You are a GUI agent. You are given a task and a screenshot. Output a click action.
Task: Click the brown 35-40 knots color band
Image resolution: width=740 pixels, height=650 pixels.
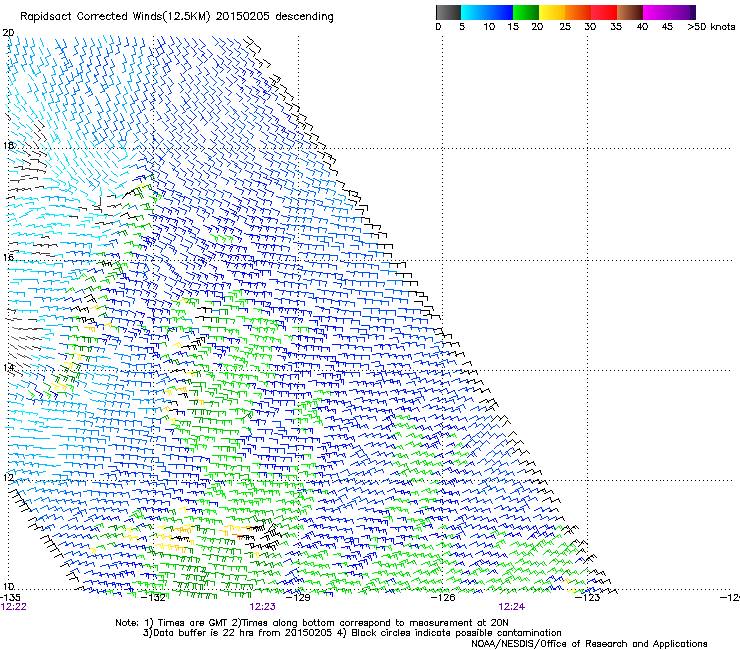click(630, 12)
